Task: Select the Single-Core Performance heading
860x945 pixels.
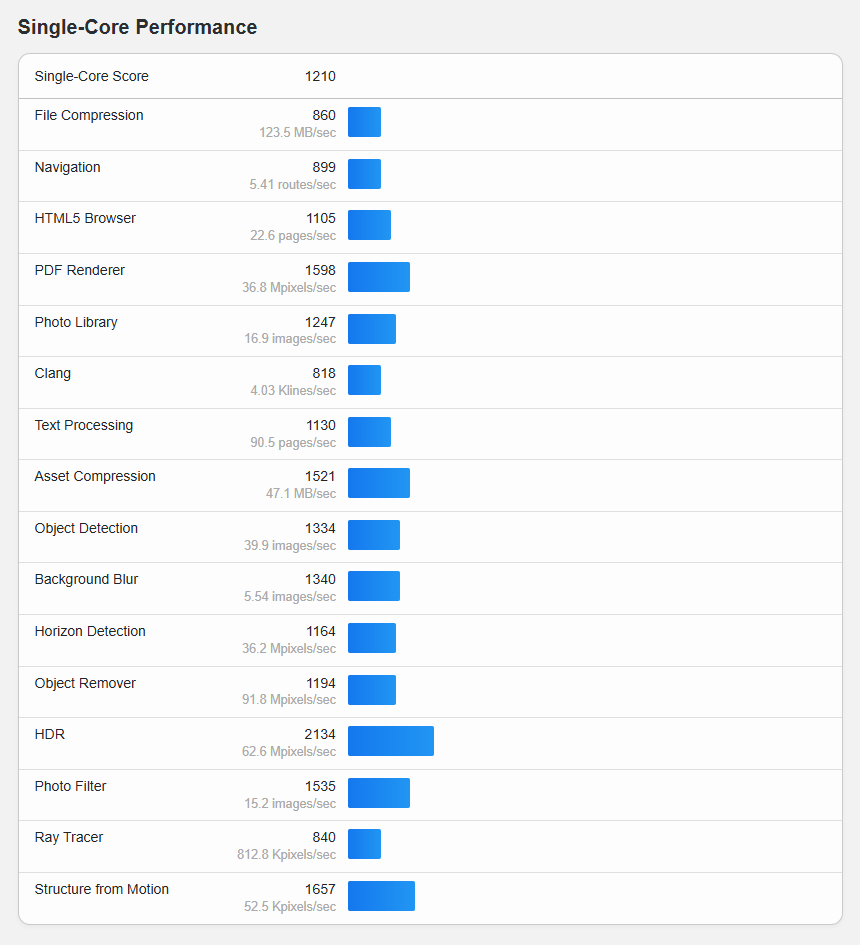Action: (137, 27)
